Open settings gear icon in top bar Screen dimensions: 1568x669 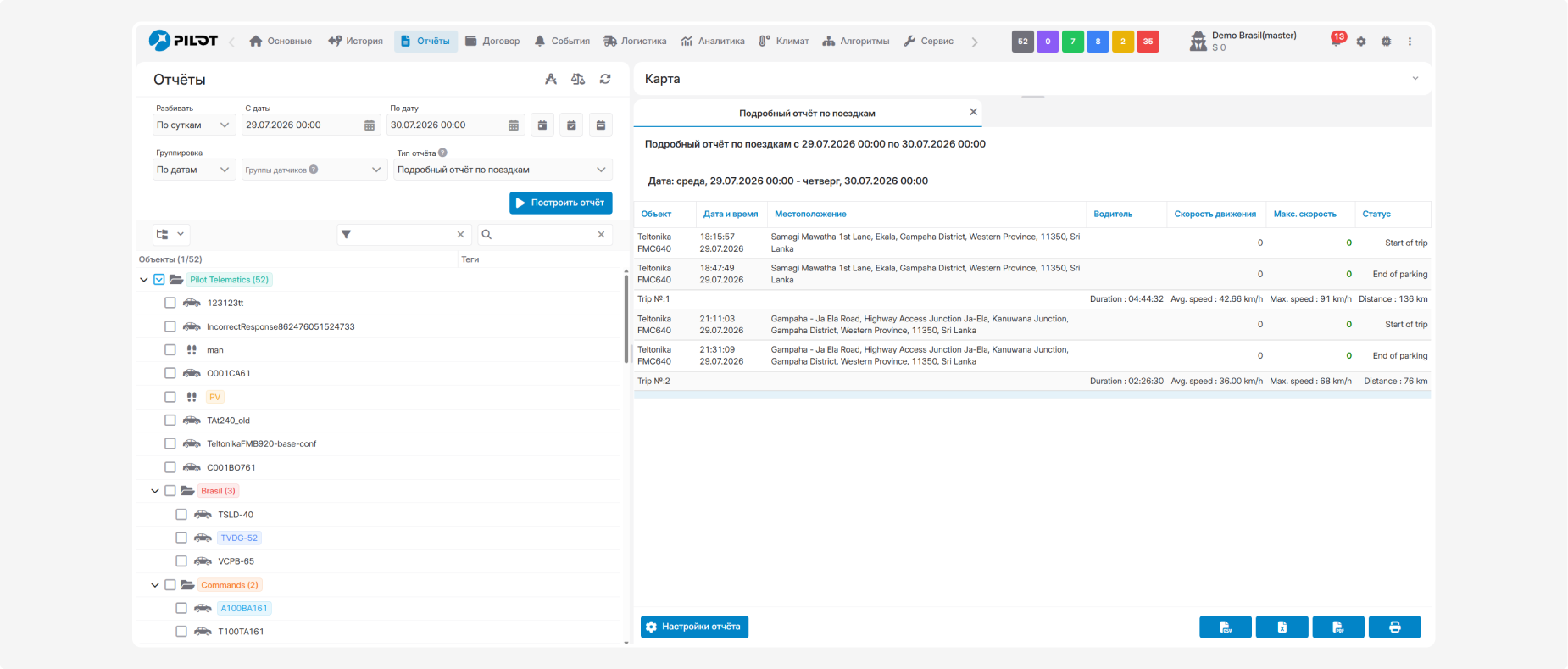click(1361, 42)
